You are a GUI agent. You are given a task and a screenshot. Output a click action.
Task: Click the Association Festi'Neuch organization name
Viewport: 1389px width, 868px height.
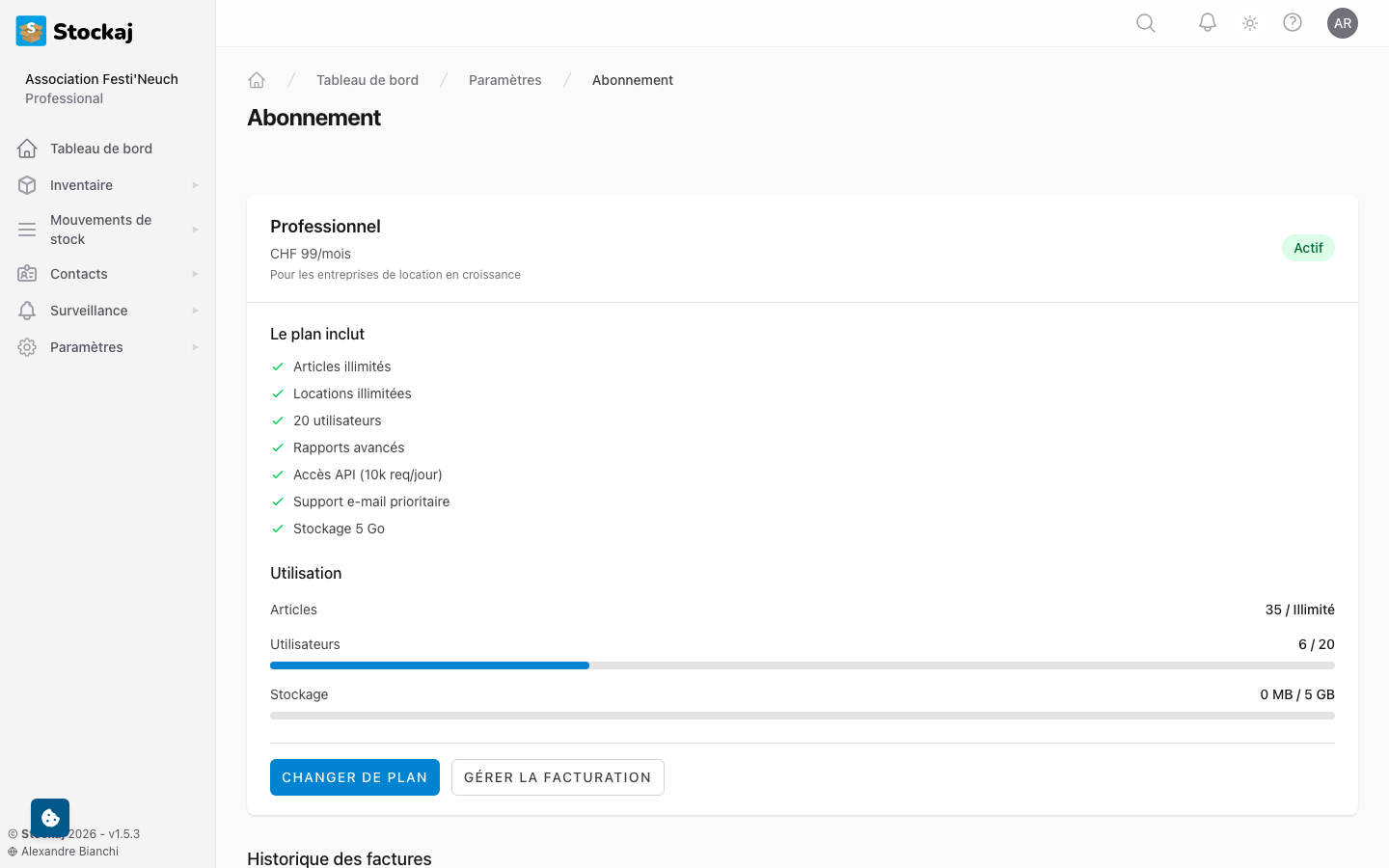101,79
